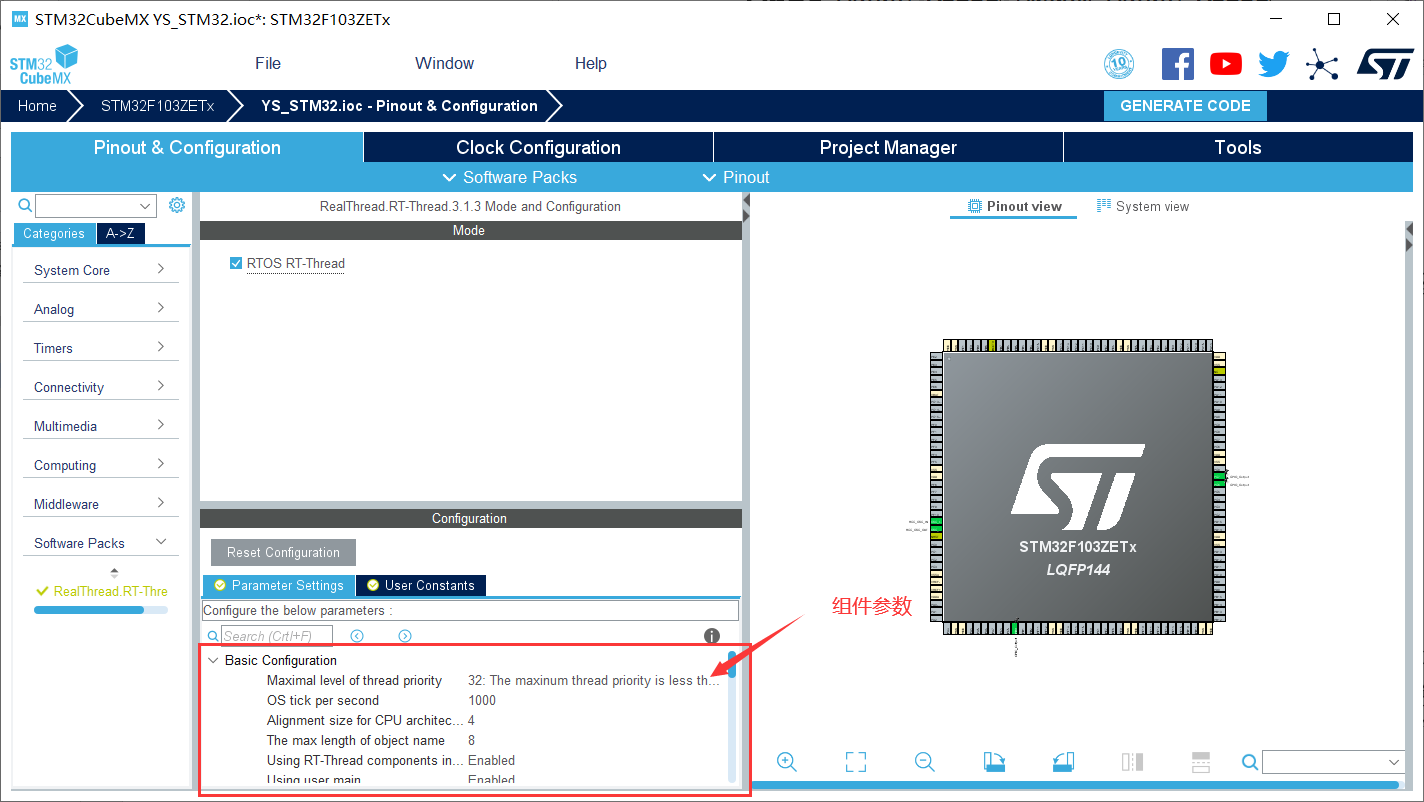
Task: Rotate the chip clockwise
Action: coord(994,762)
